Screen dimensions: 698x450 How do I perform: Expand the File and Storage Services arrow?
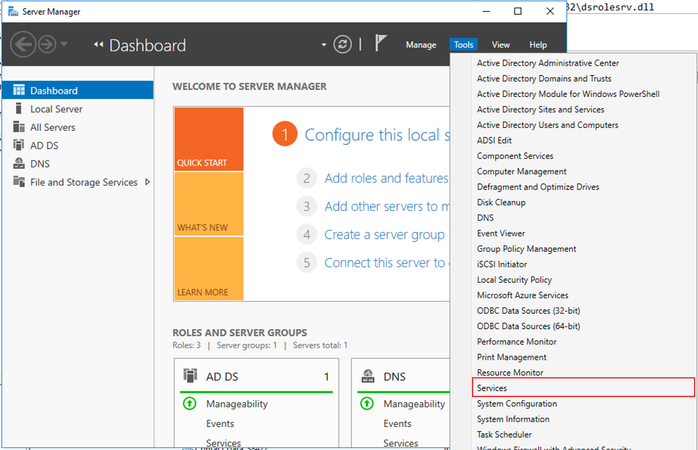click(x=148, y=182)
